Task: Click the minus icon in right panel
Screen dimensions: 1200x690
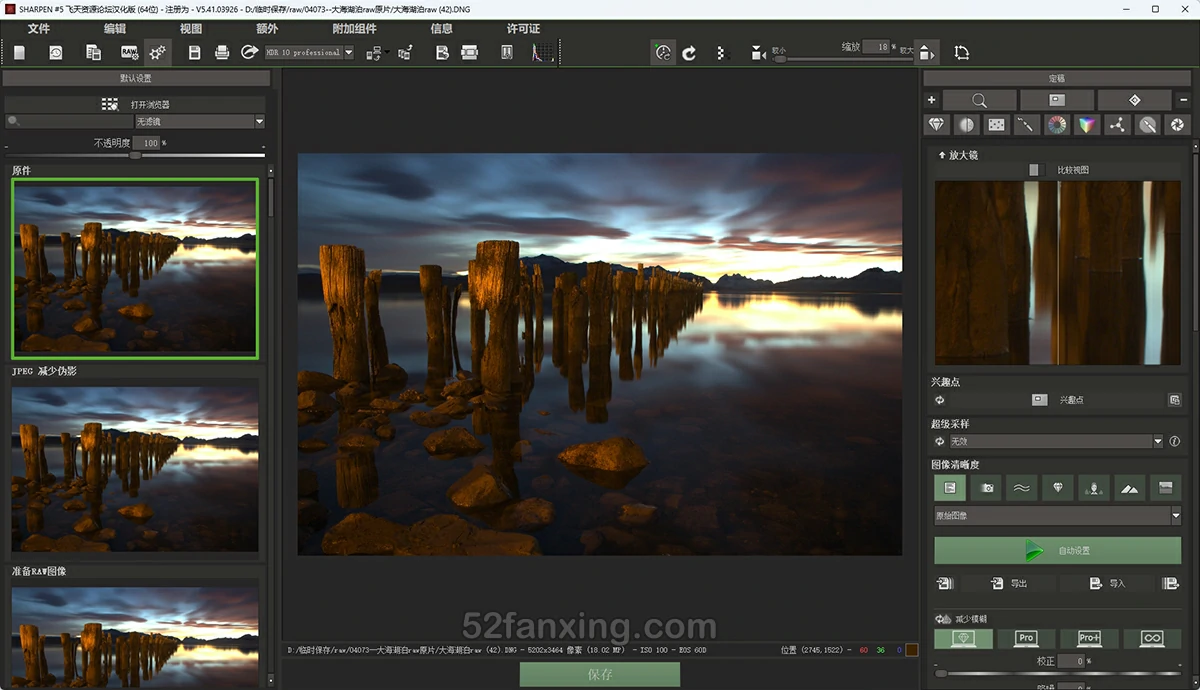Action: (x=1184, y=100)
